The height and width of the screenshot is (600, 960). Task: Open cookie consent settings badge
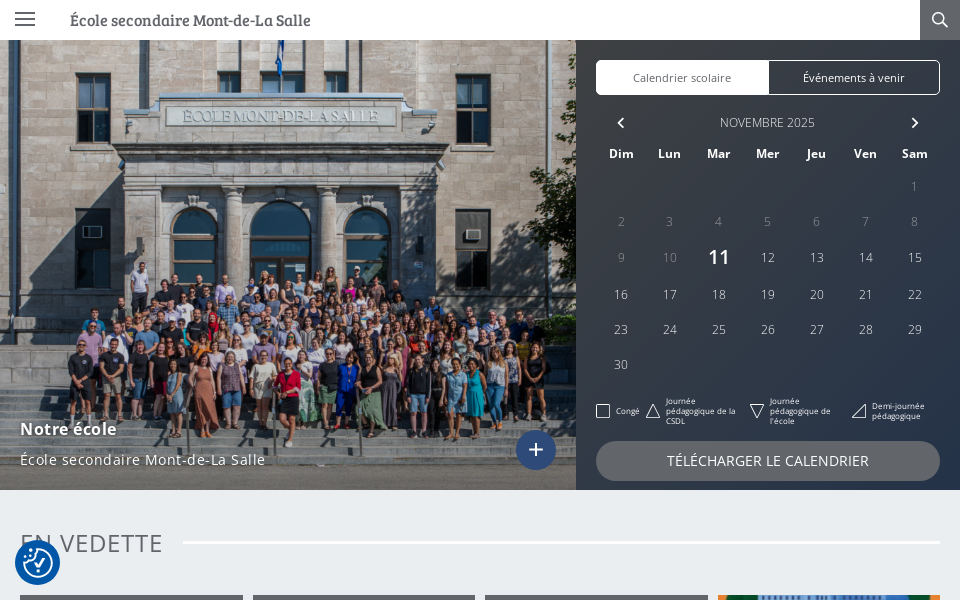pos(38,563)
